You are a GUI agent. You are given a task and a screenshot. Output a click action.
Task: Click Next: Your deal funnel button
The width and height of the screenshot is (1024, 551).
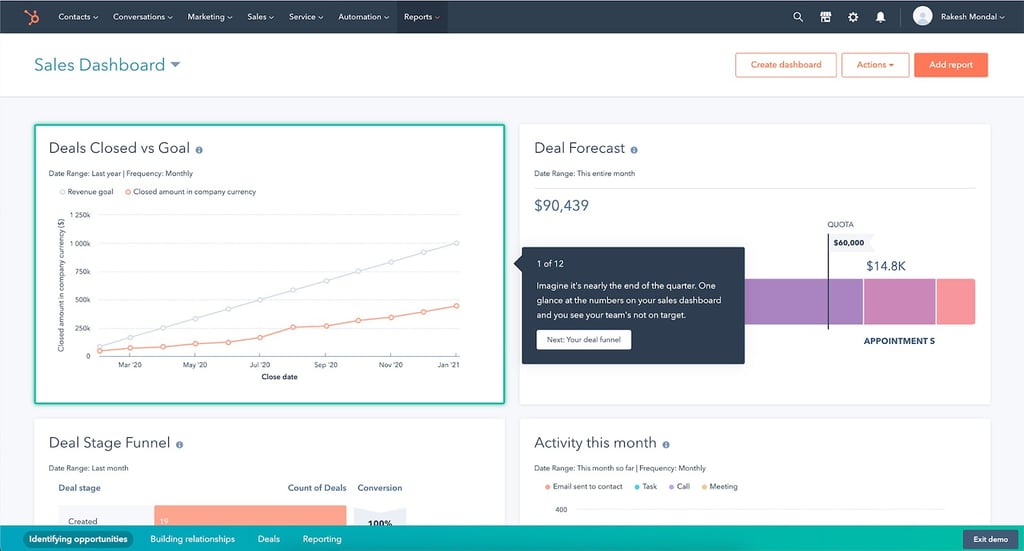point(584,339)
